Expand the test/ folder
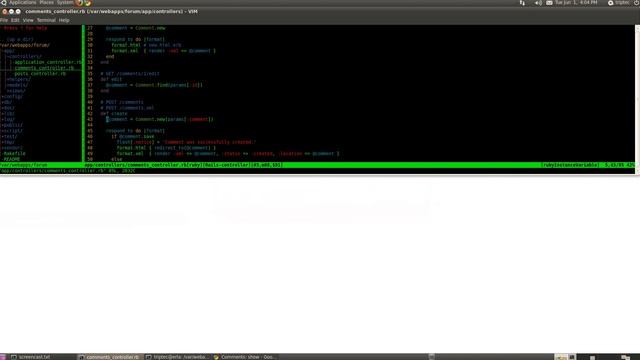Screen dimensions: 640x360 (x=9, y=137)
